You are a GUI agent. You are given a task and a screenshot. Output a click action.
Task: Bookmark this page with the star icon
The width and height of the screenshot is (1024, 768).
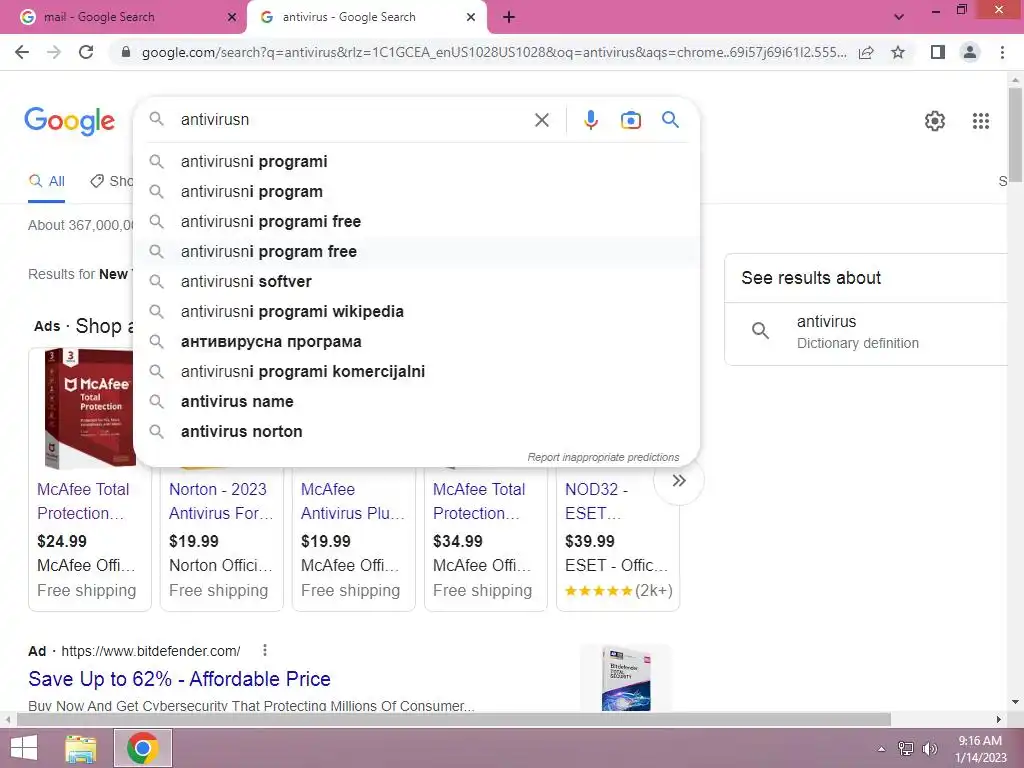click(x=898, y=52)
